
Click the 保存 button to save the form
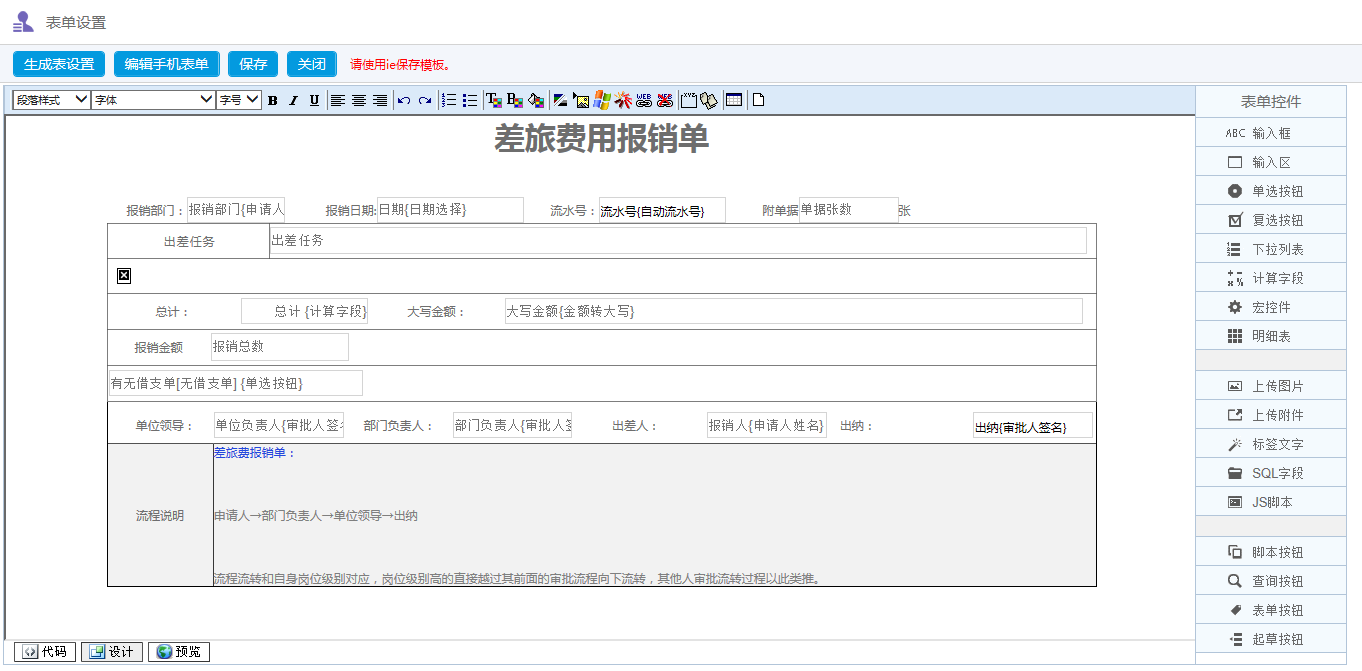(252, 63)
